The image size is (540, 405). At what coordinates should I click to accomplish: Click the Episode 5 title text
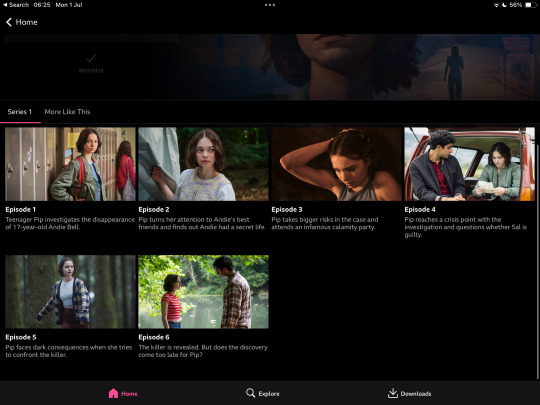(x=21, y=337)
